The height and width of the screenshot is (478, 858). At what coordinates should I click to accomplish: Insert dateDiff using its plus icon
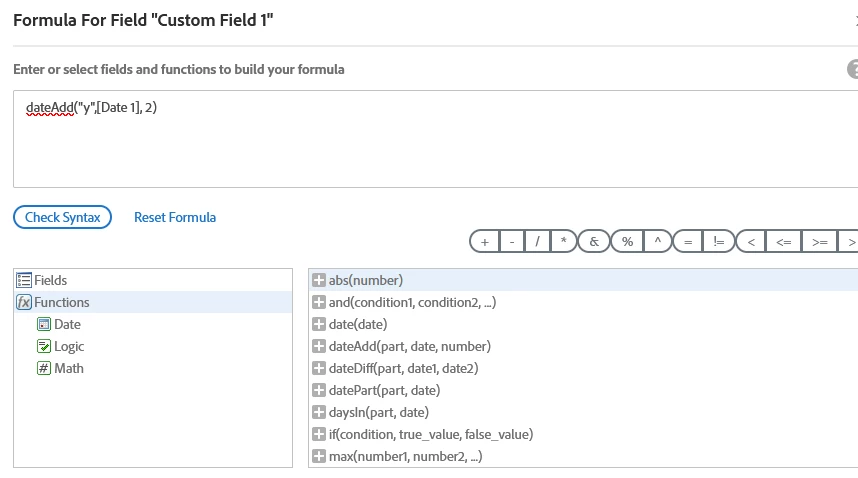click(x=319, y=368)
